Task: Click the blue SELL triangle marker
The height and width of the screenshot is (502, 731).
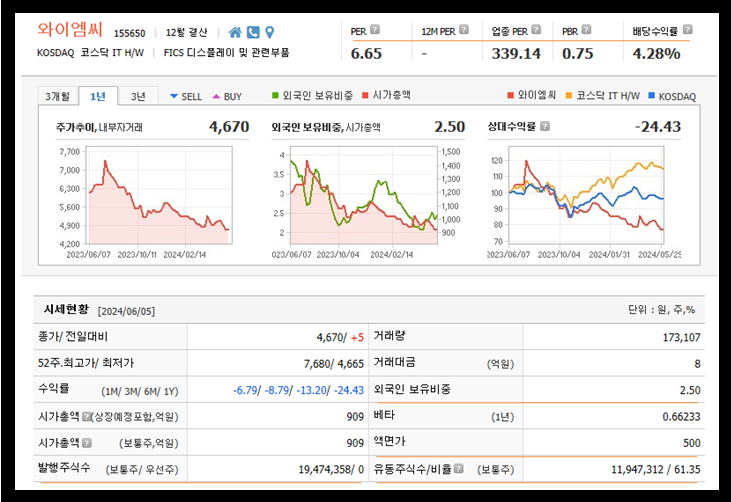Action: (174, 96)
